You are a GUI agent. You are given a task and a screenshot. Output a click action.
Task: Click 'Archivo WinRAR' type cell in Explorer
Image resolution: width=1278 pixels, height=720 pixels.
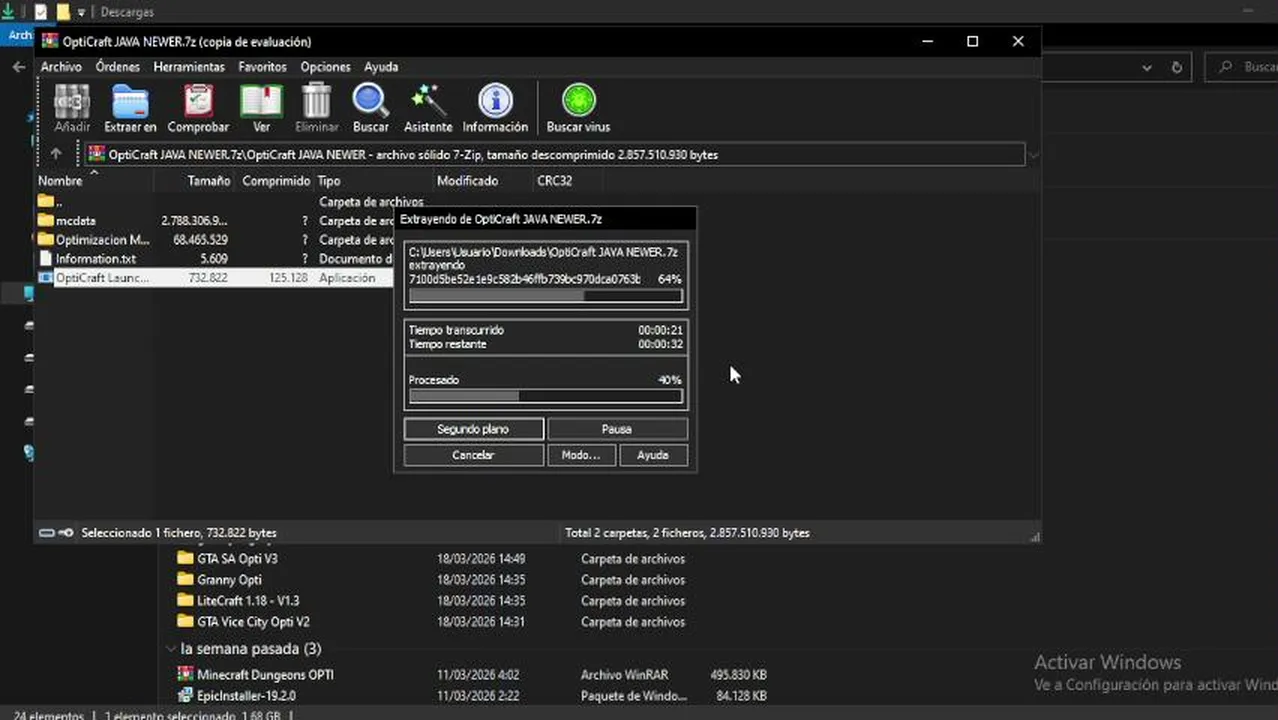[625, 674]
